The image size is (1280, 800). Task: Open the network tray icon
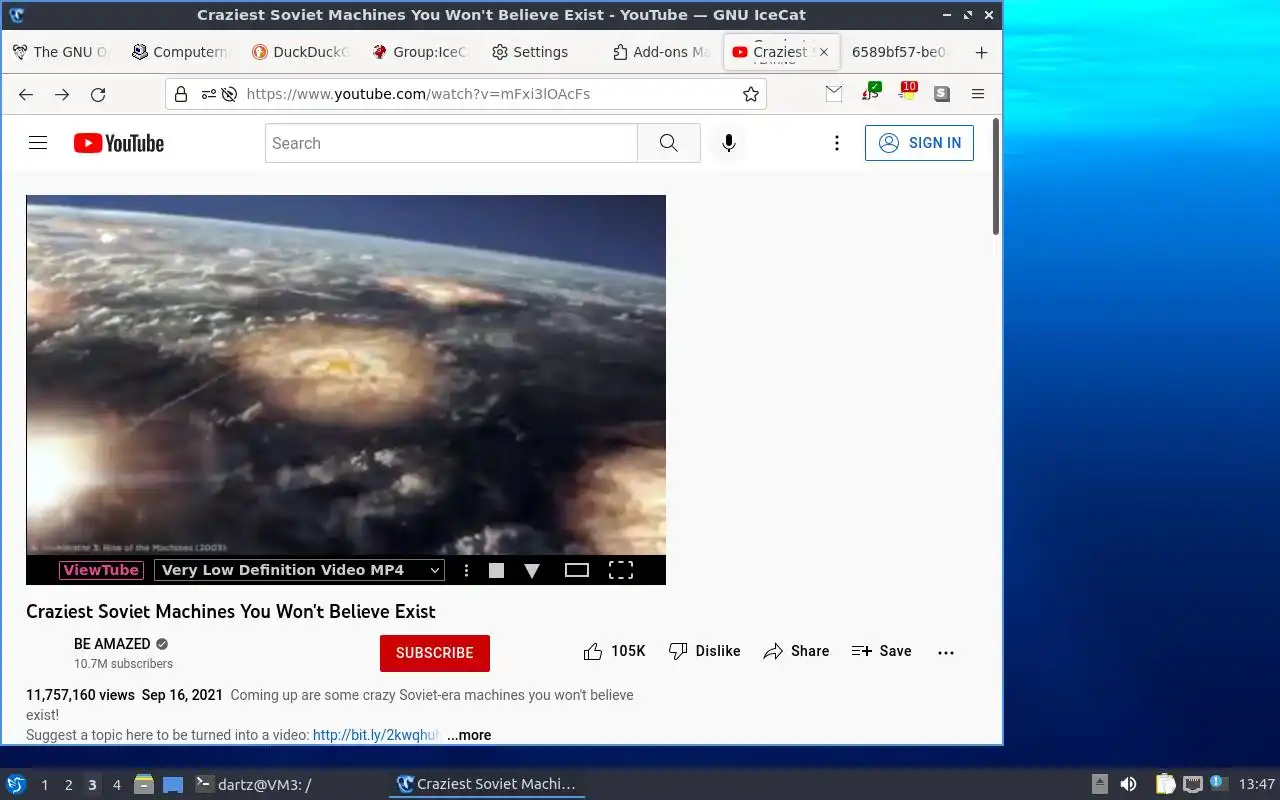click(x=1192, y=784)
